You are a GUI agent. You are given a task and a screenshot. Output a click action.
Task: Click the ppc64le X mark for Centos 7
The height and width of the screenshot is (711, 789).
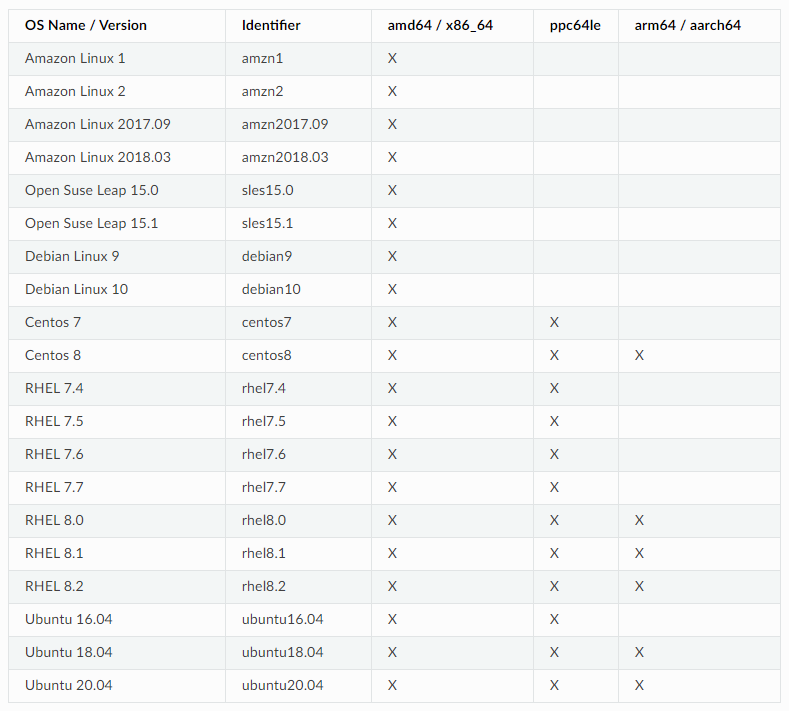[554, 322]
